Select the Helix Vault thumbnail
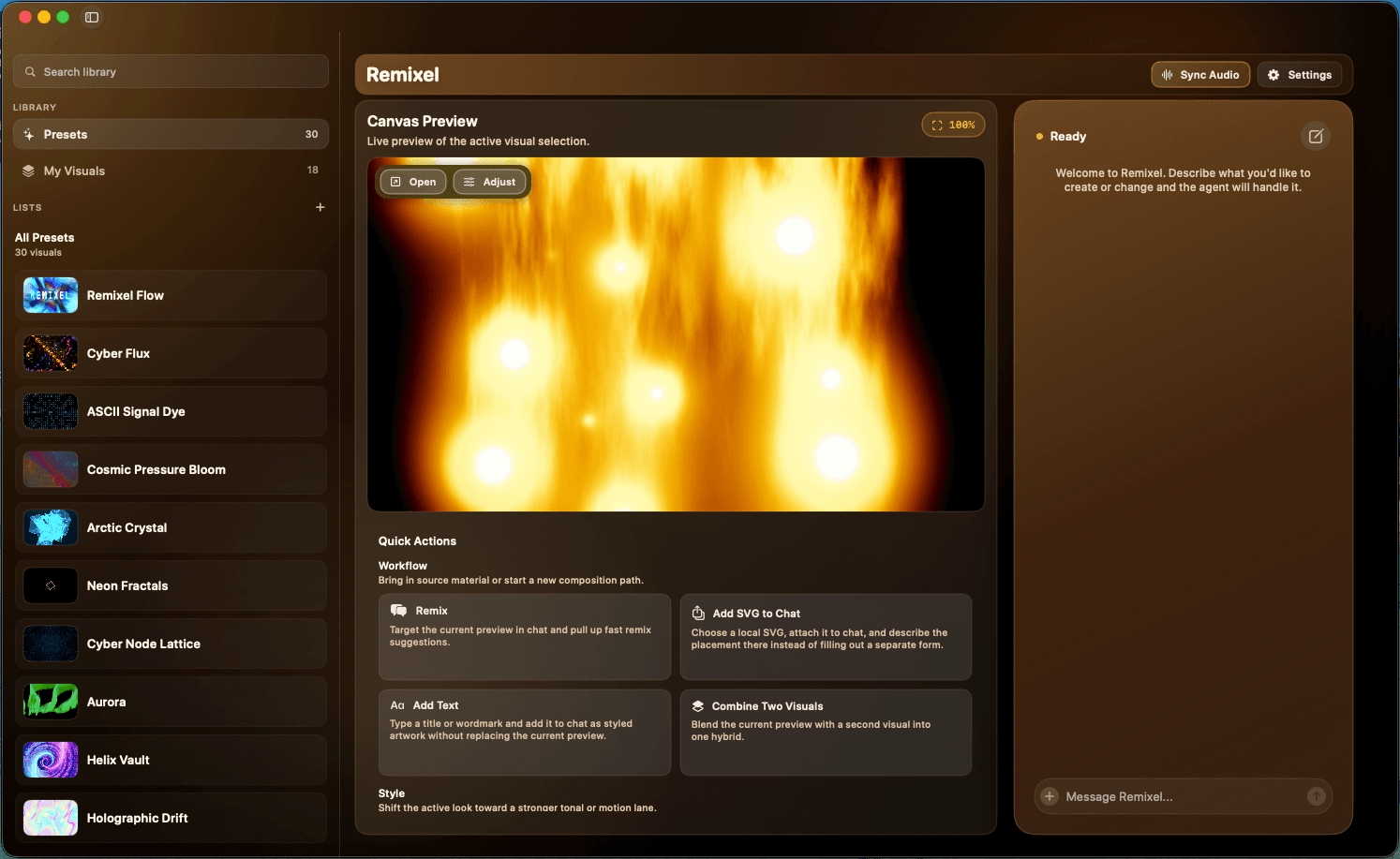1400x859 pixels. [x=51, y=760]
